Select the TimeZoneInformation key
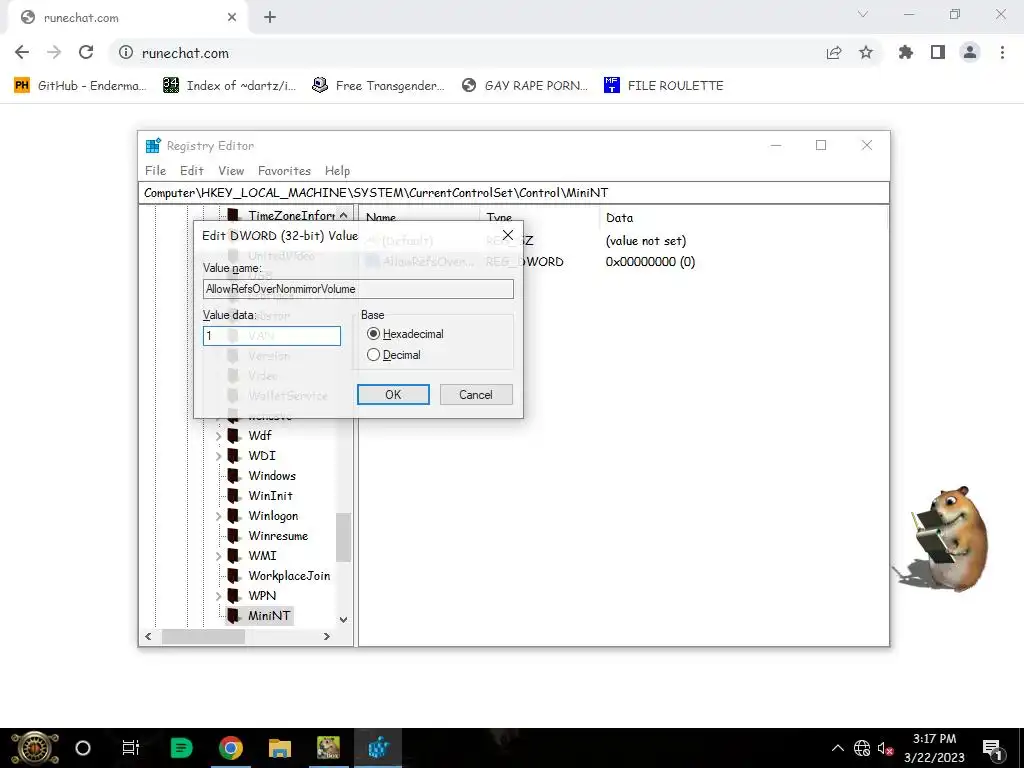Viewport: 1024px width, 768px height. [x=291, y=216]
